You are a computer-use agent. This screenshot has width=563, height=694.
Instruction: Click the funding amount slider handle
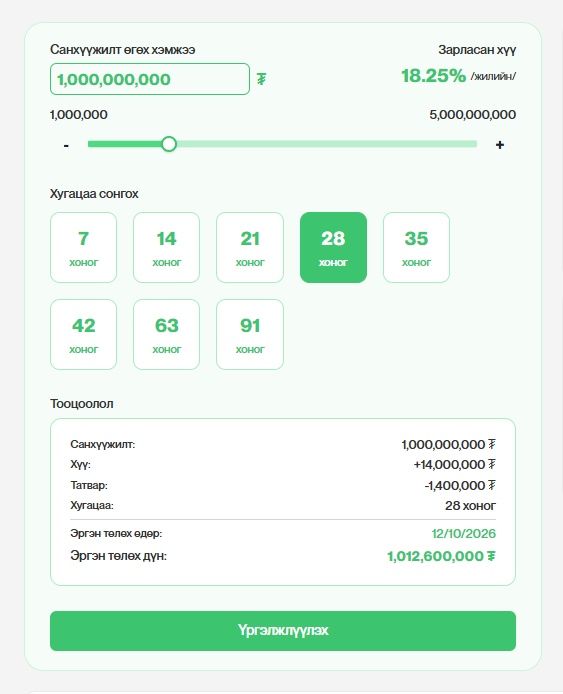[169, 144]
